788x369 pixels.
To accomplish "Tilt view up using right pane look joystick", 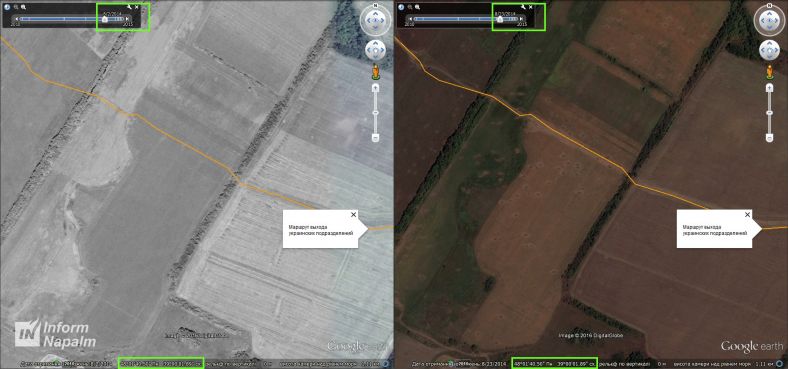I will click(769, 13).
